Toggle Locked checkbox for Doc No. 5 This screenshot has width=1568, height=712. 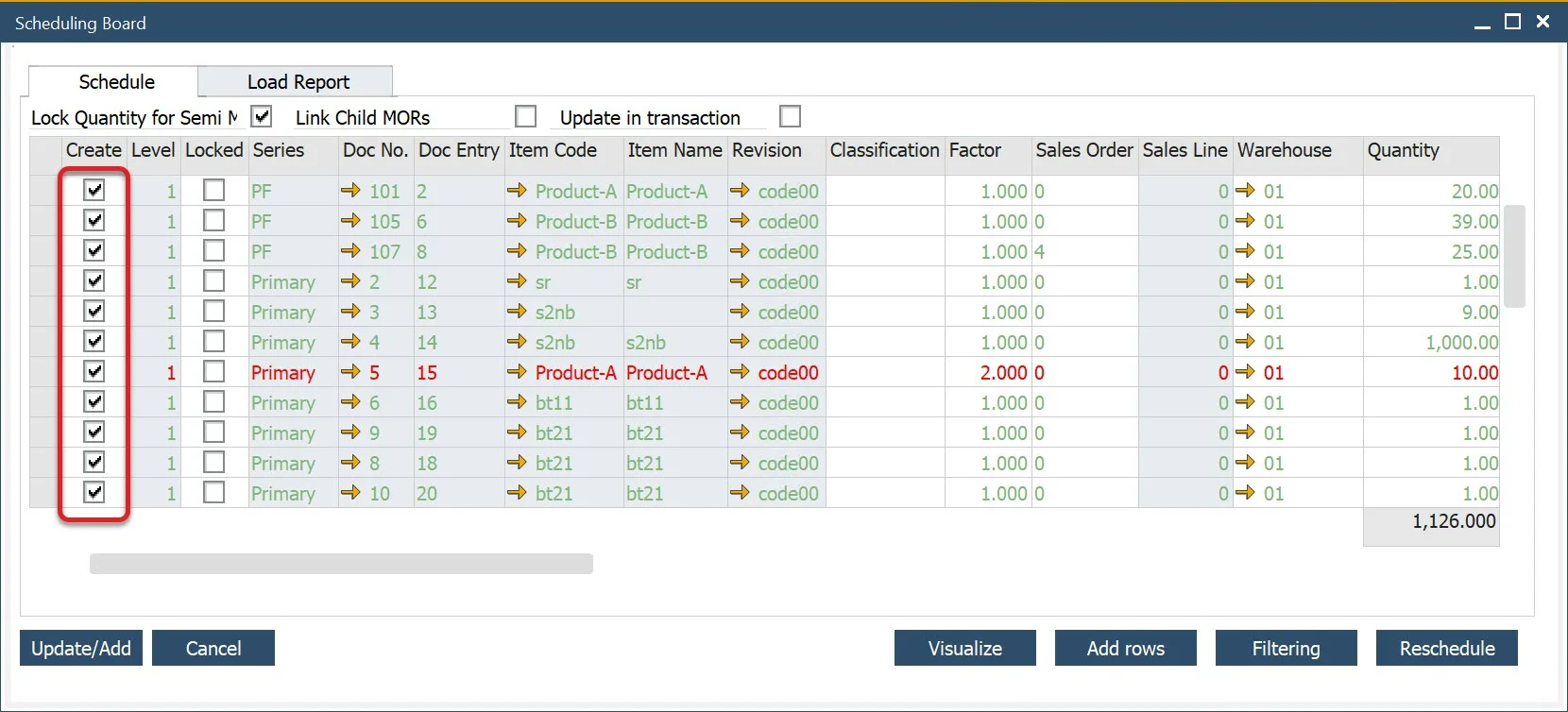pyautogui.click(x=214, y=372)
